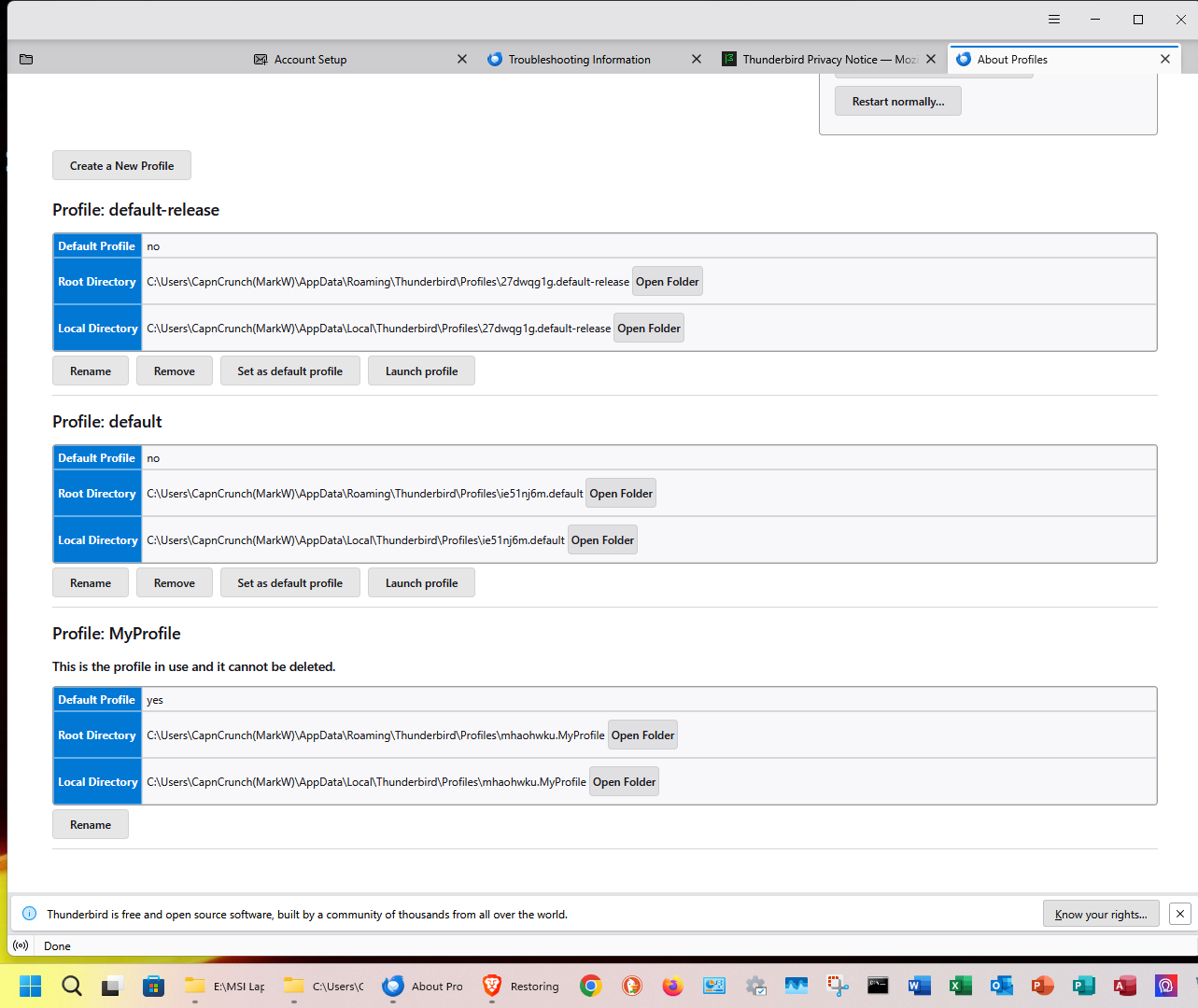Launch Microsoft Publisher from taskbar
This screenshot has height=1008, width=1198.
click(x=1083, y=986)
